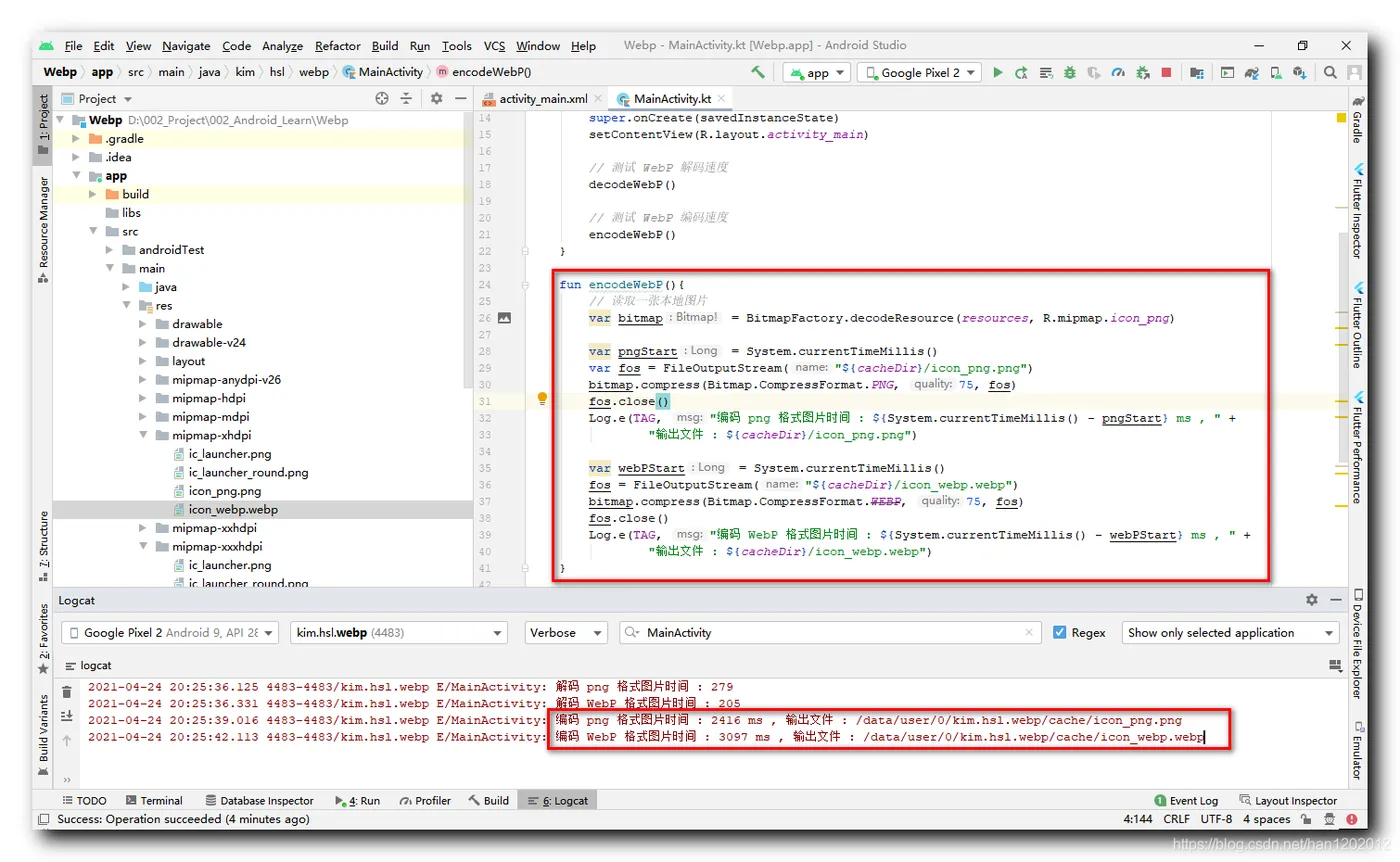Clear logcat with trash icon
The width and height of the screenshot is (1400, 862).
(67, 692)
